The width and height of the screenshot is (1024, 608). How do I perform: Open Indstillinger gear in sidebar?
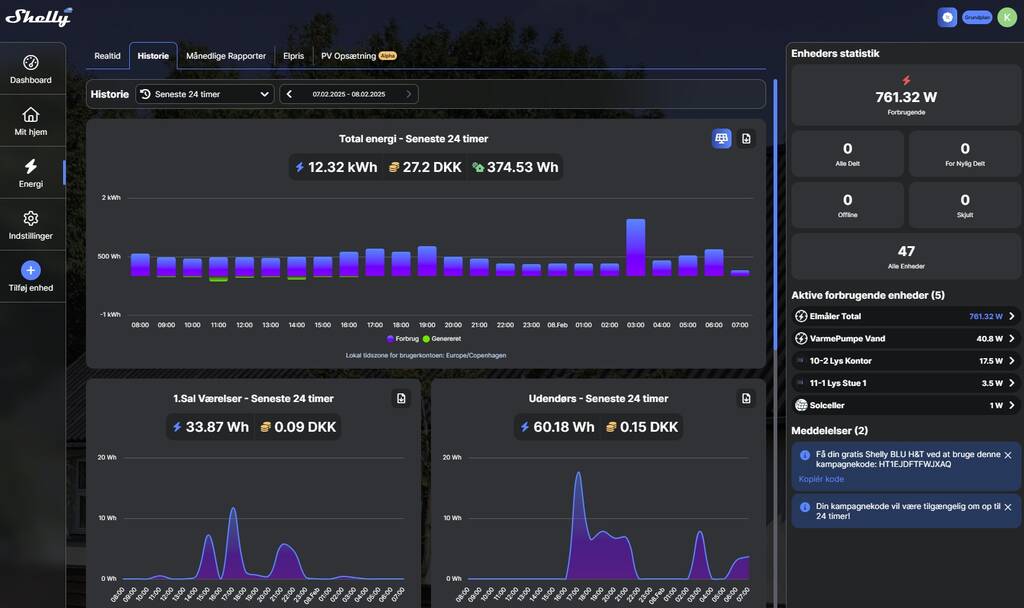(x=31, y=225)
